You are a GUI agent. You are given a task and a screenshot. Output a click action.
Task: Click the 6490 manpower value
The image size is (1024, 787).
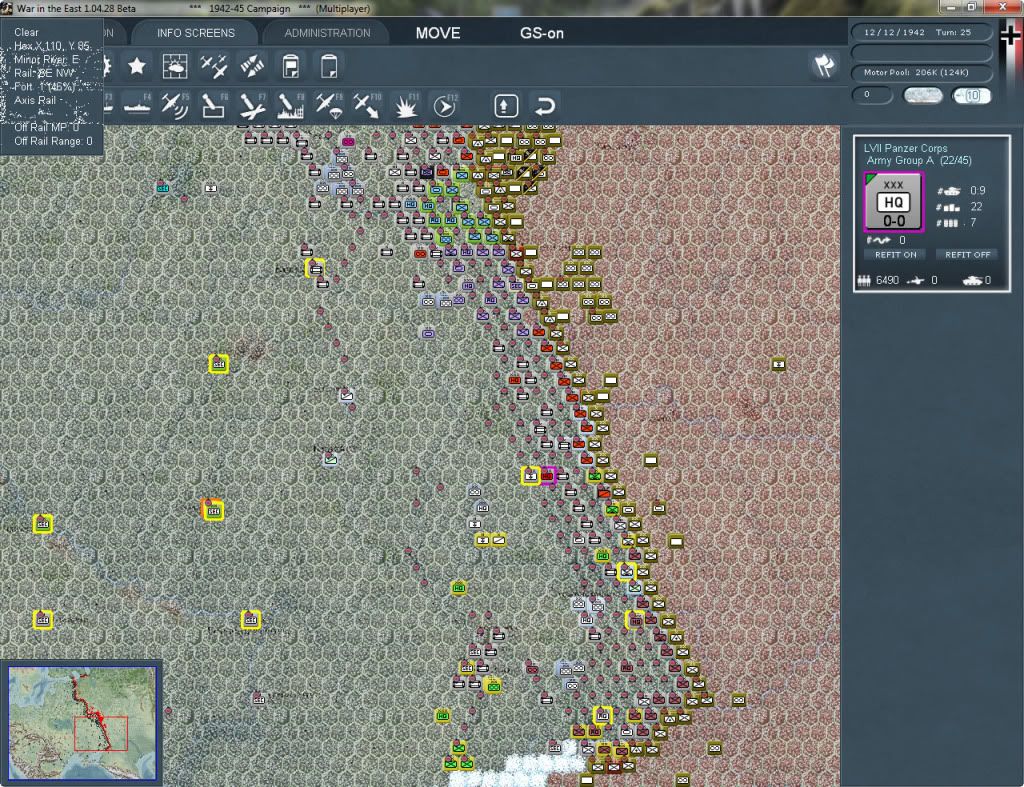pyautogui.click(x=888, y=280)
